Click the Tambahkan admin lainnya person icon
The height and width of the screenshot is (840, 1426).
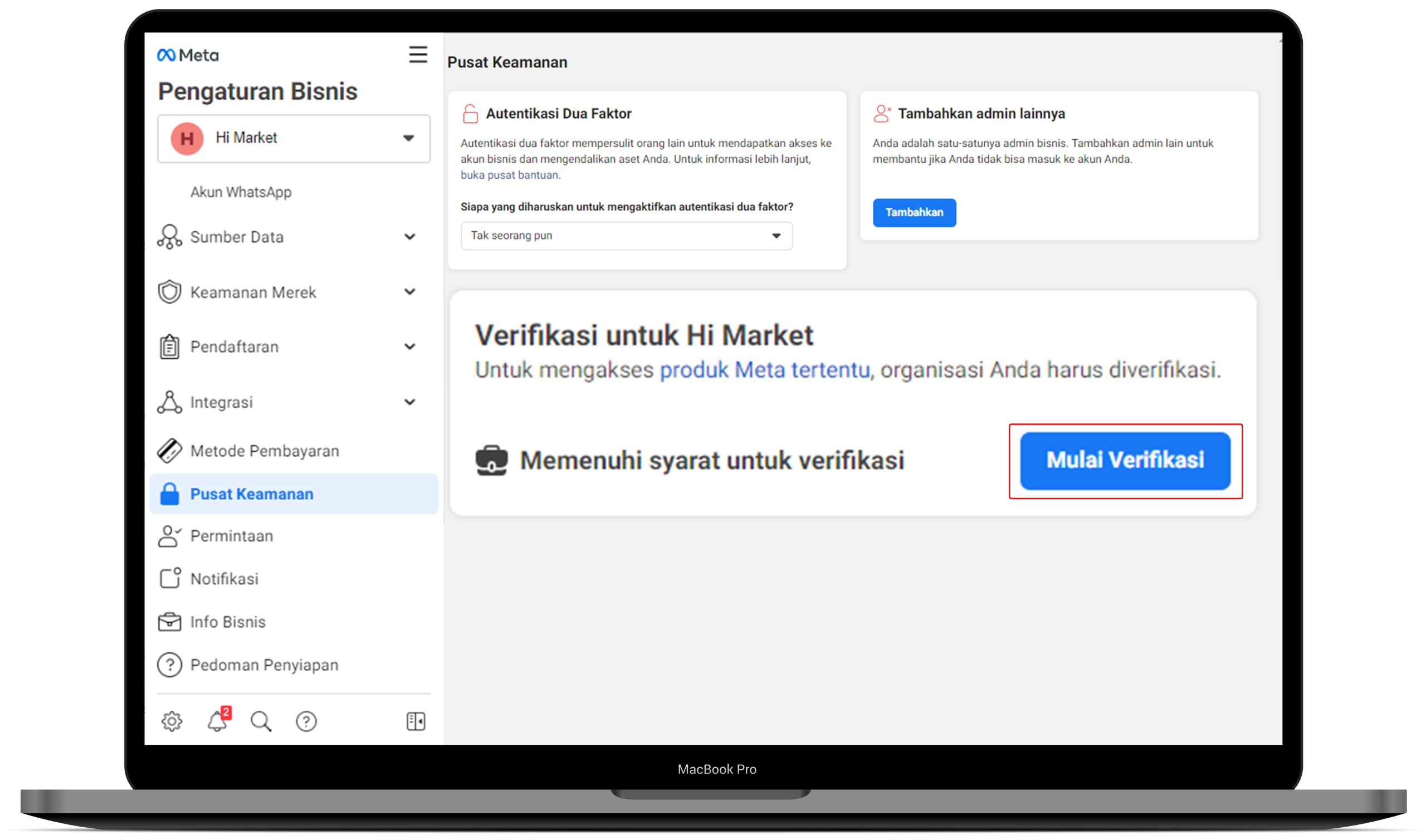tap(882, 113)
